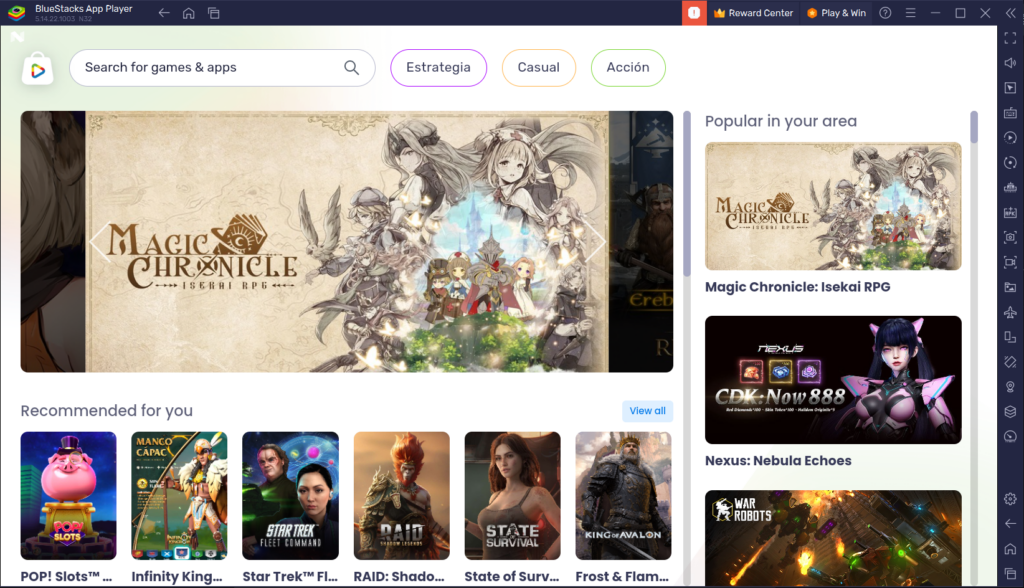Open Magic Chronicle card in Popular area

(833, 206)
